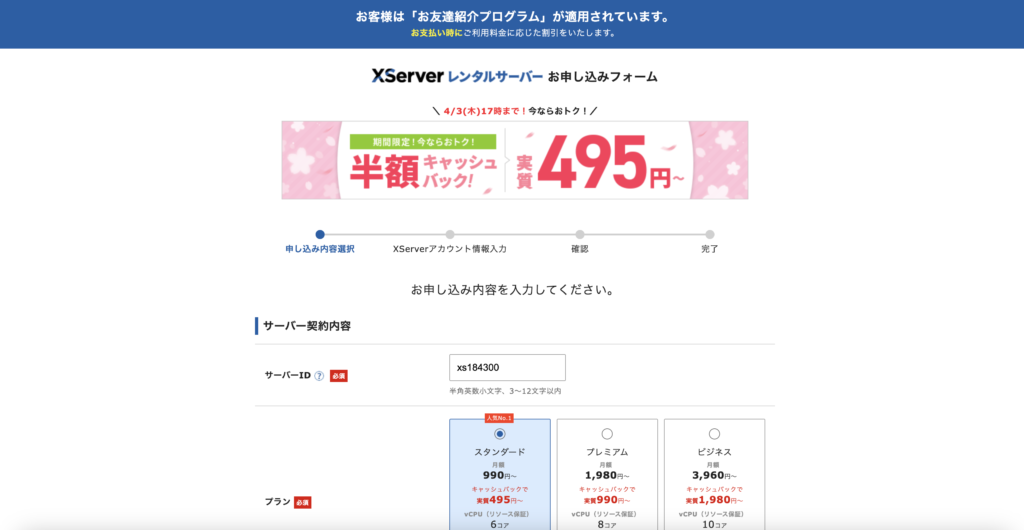Viewport: 1024px width, 530px height.
Task: Click the 人気No.1 badge on Standard plan
Action: [x=499, y=418]
